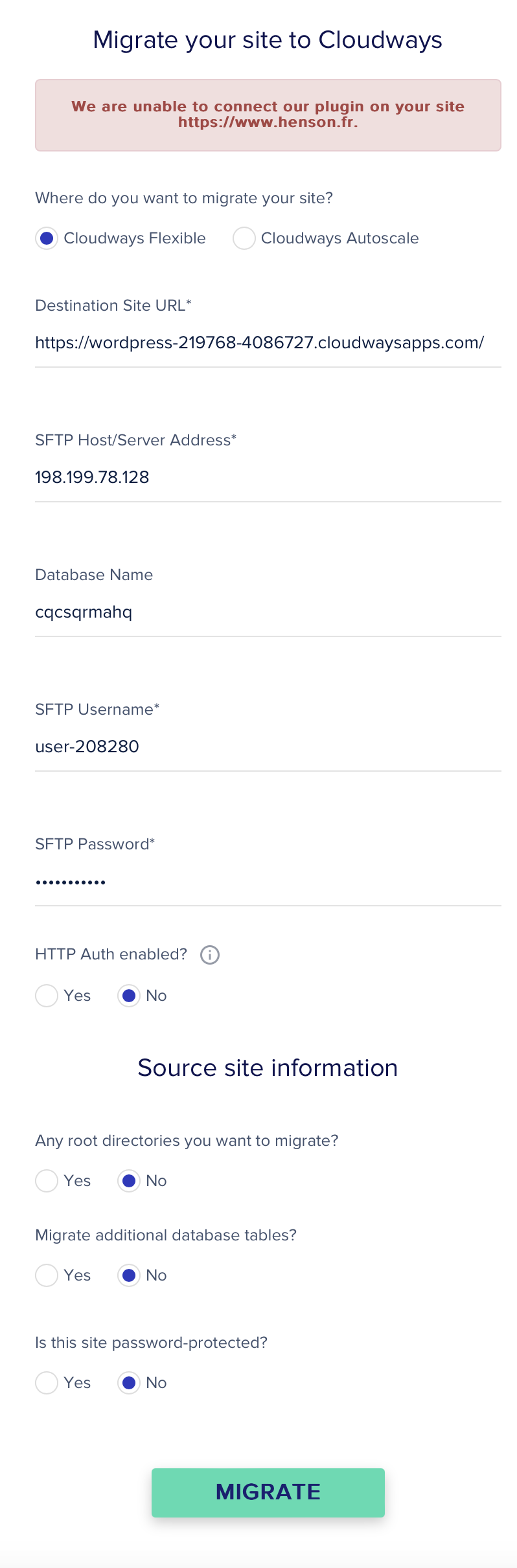Choose No for HTTP Auth enabled

(129, 996)
